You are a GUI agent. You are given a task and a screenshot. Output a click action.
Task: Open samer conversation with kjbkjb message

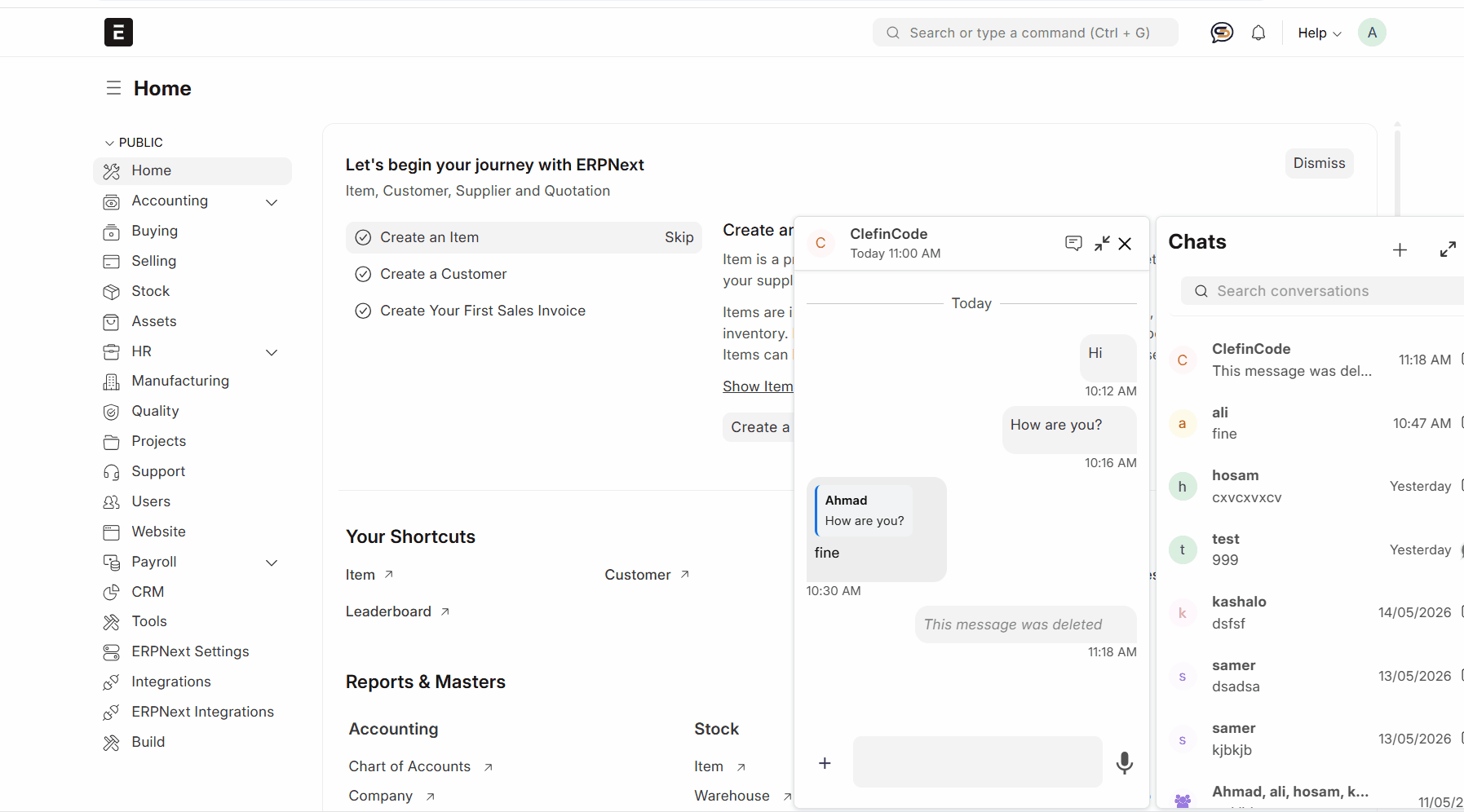[x=1314, y=739]
